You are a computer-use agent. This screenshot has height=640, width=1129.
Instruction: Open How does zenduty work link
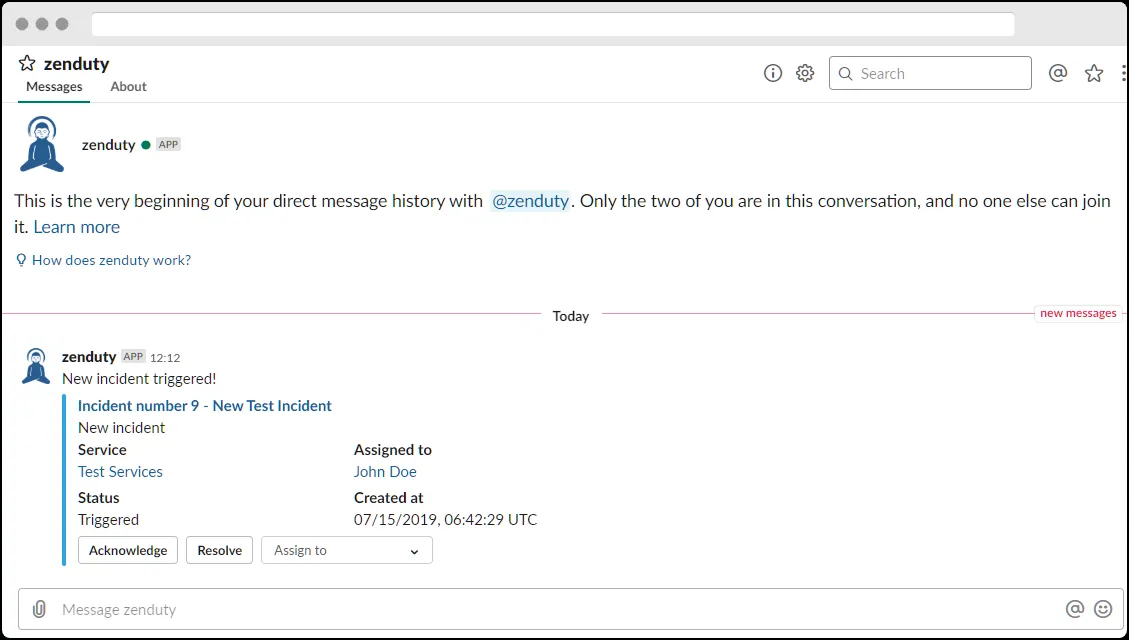[112, 260]
